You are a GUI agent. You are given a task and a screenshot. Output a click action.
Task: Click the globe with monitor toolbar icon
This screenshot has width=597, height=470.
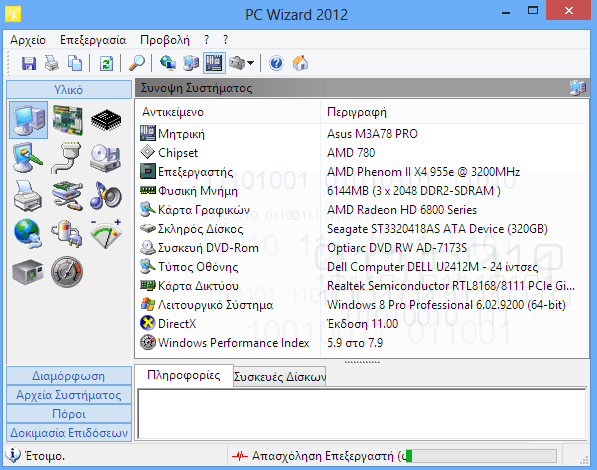tap(168, 63)
